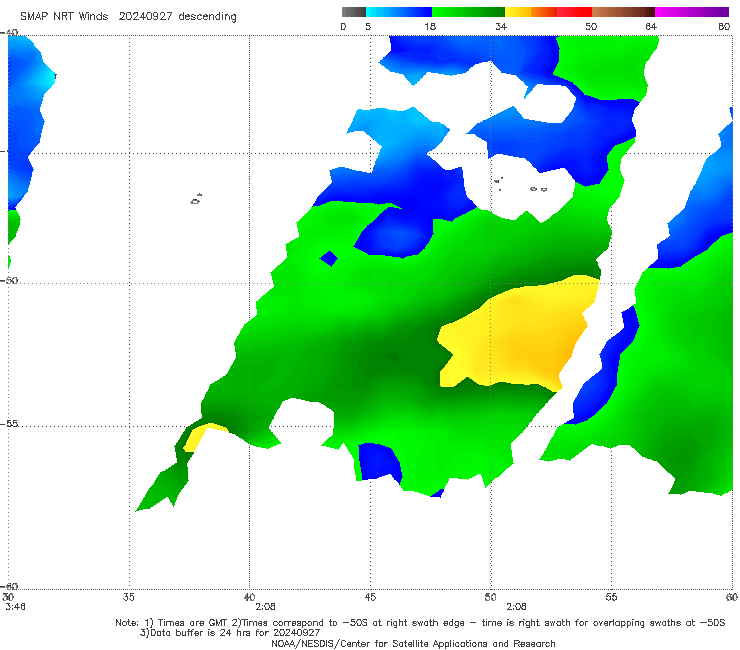740x650 pixels.
Task: Click the swath time '3:46'
Action: pyautogui.click(x=15, y=607)
